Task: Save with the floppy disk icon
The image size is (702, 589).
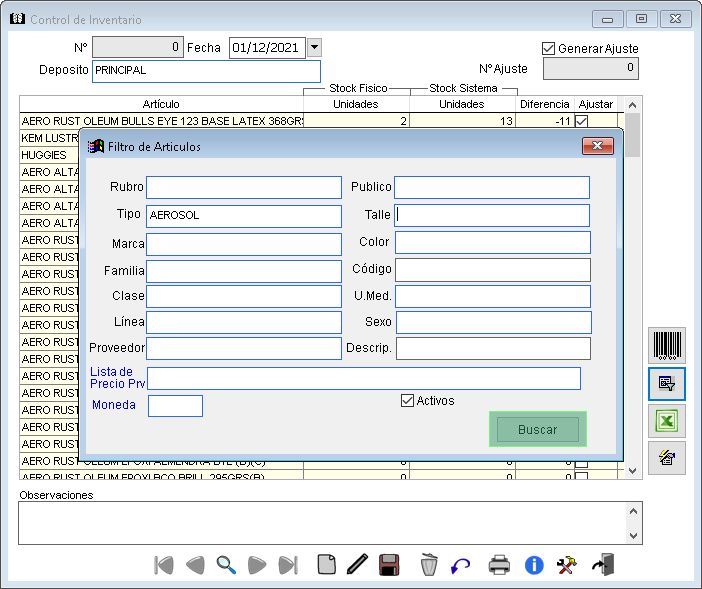Action: pyautogui.click(x=389, y=565)
